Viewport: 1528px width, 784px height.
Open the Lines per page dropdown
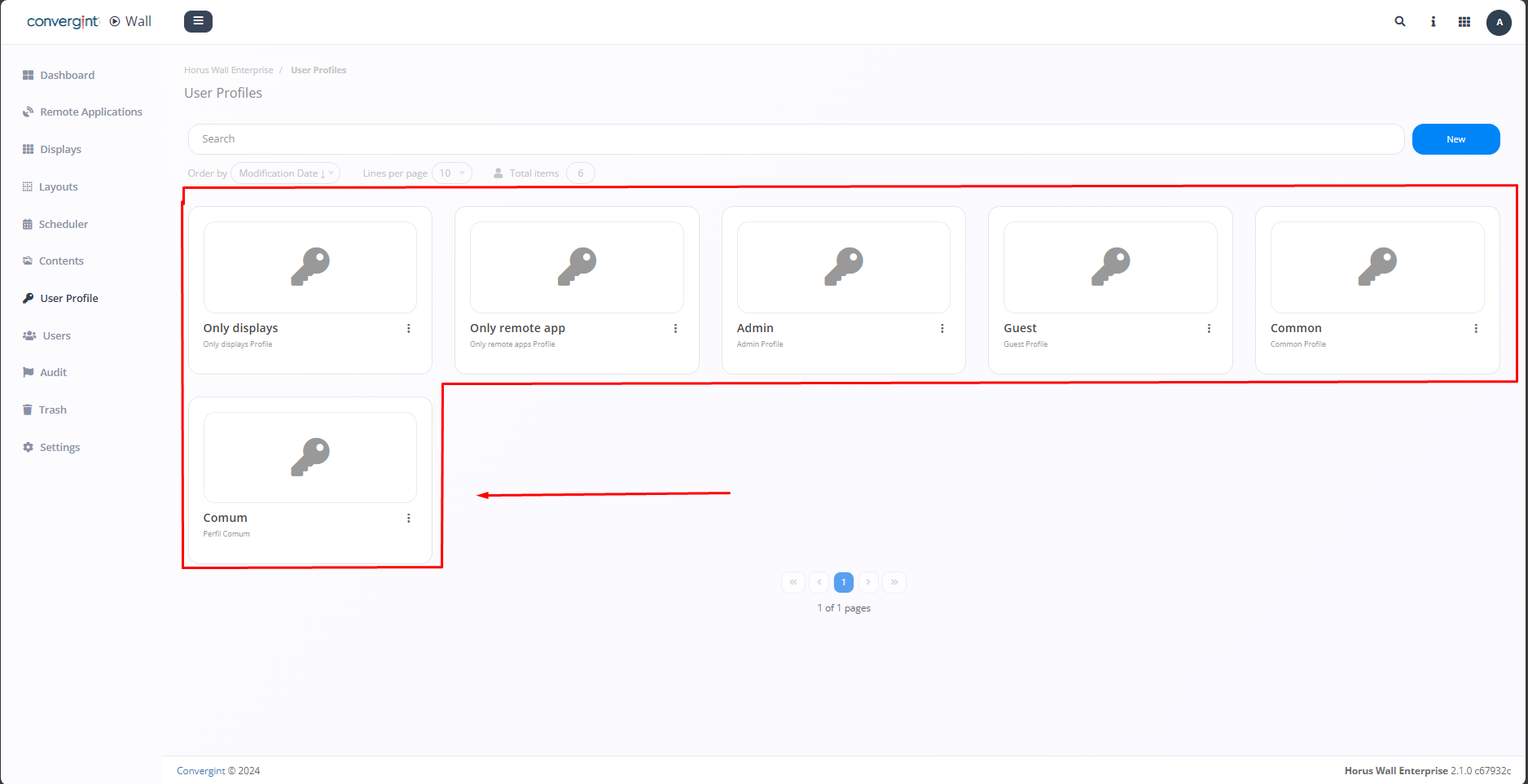[x=452, y=173]
